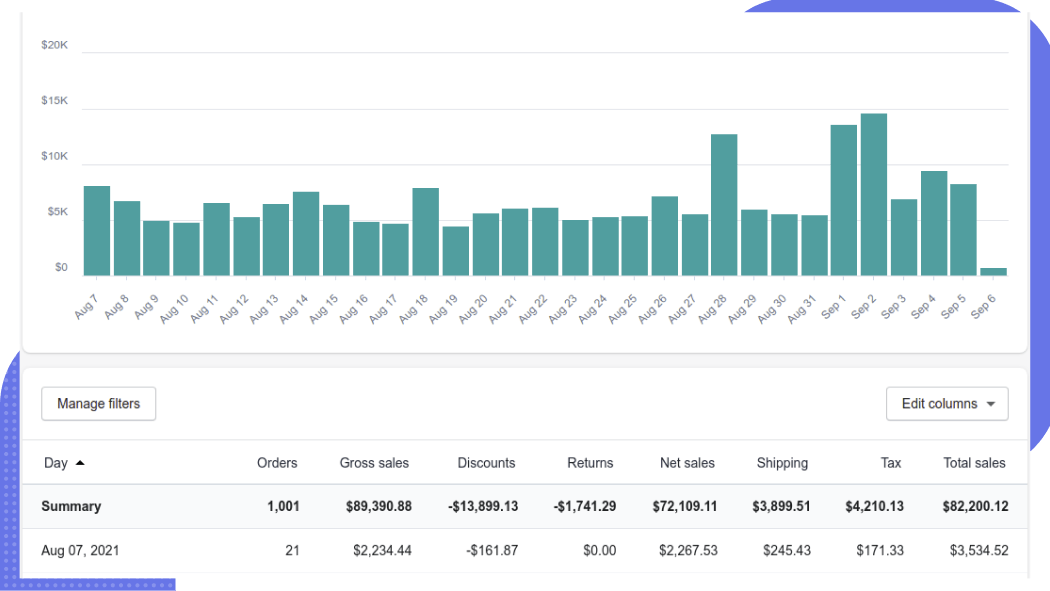Viewport: 1050px width, 591px height.
Task: Click the Aug 10 axis label
Action: [175, 309]
